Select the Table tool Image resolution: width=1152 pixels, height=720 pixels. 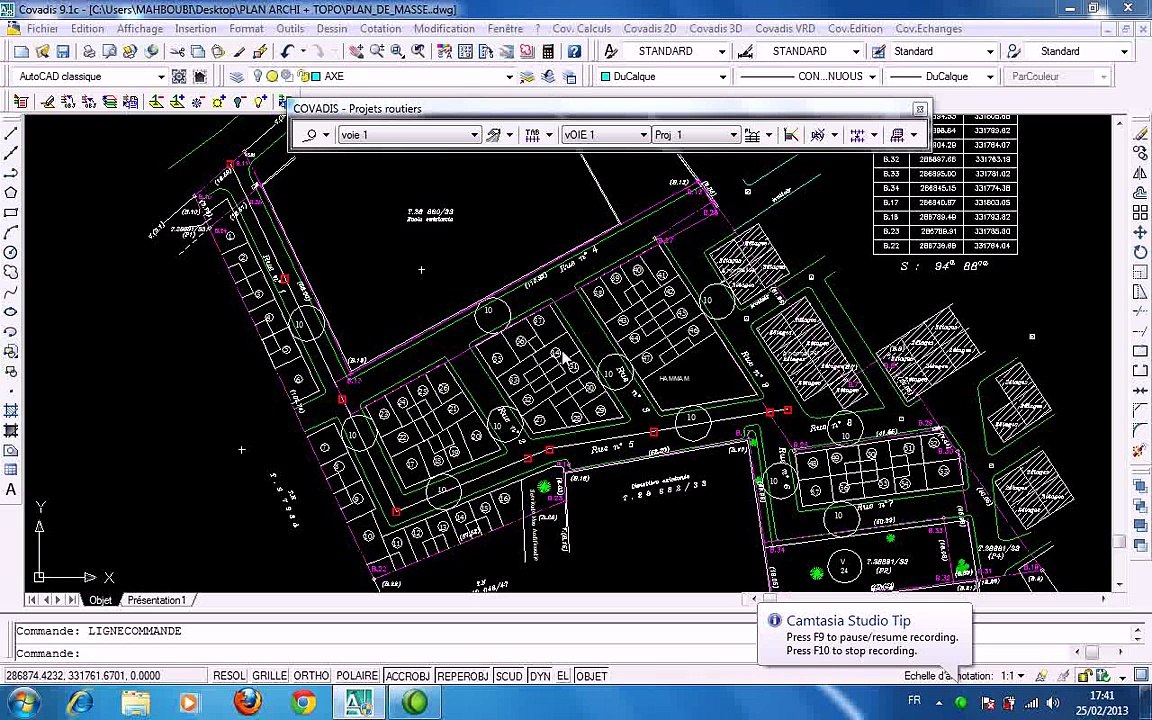coord(10,470)
